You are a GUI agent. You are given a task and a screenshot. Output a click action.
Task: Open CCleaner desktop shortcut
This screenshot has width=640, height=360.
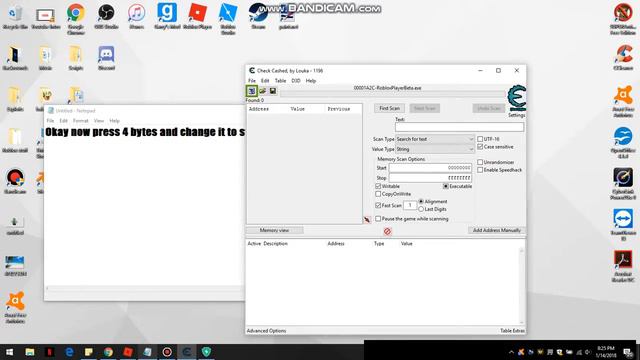click(623, 58)
